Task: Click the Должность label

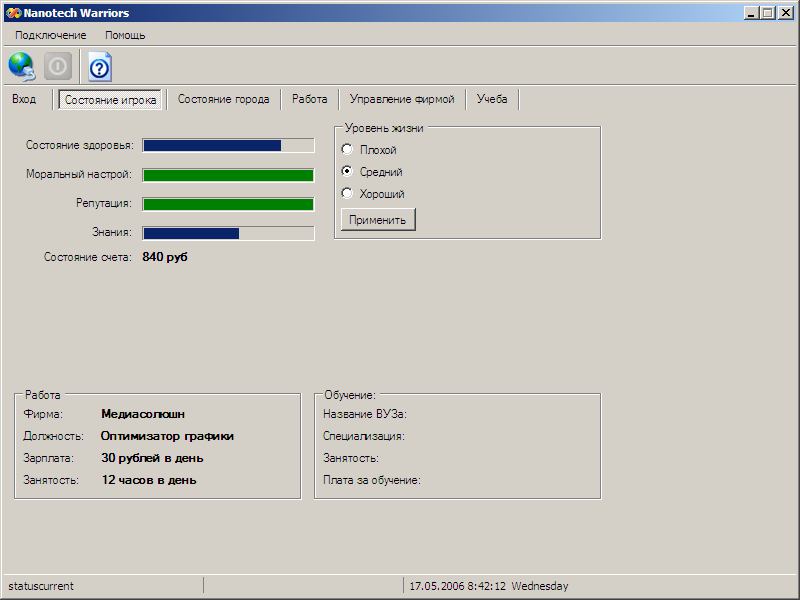Action: coord(54,436)
